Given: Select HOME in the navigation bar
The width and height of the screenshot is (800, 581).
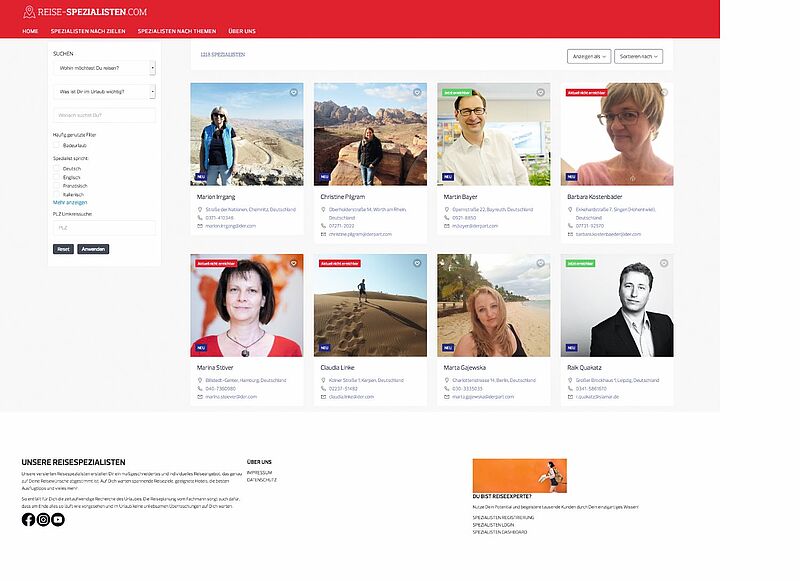Looking at the screenshot, I should tap(28, 31).
